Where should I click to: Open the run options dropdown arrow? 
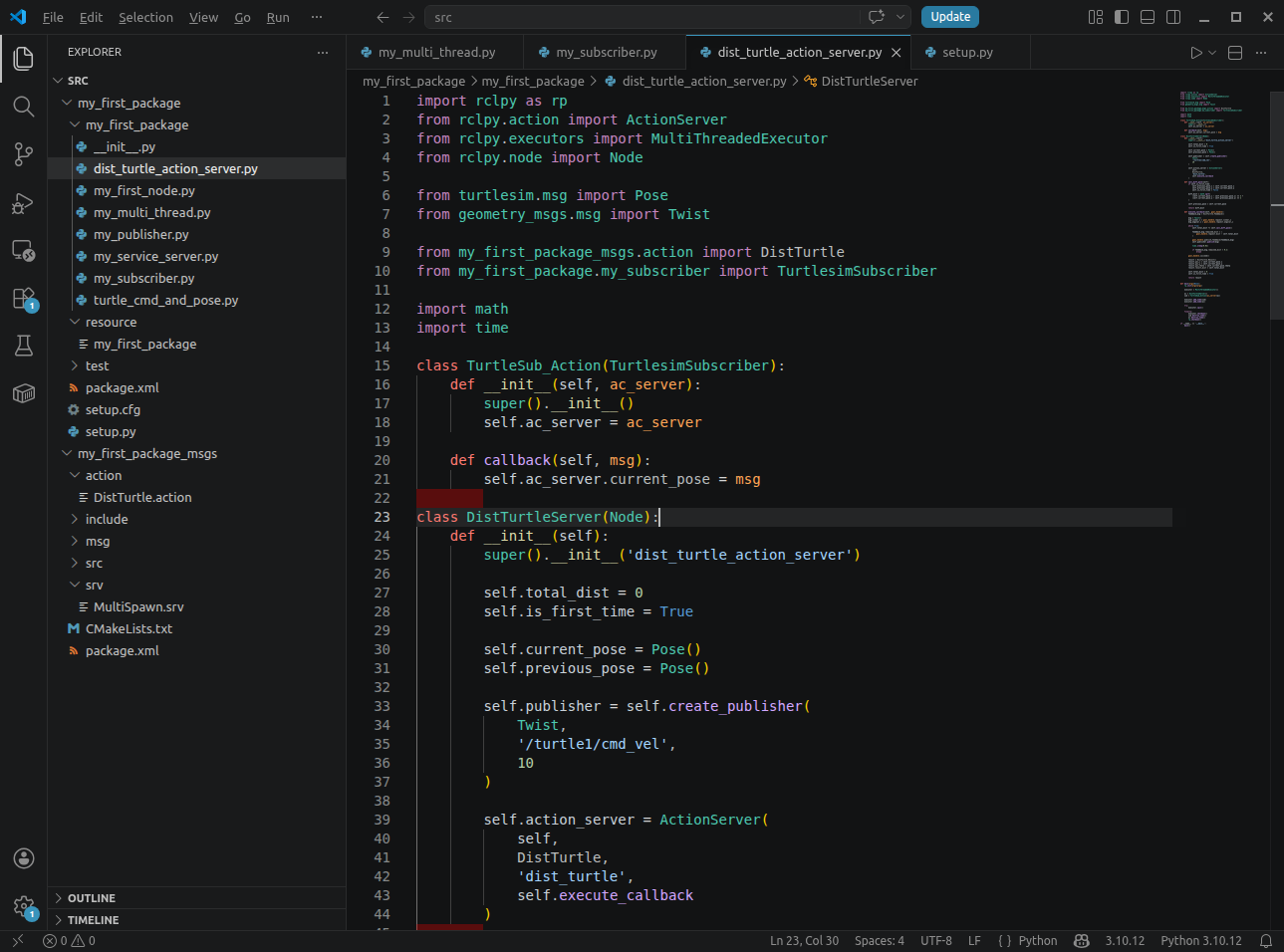1212,53
